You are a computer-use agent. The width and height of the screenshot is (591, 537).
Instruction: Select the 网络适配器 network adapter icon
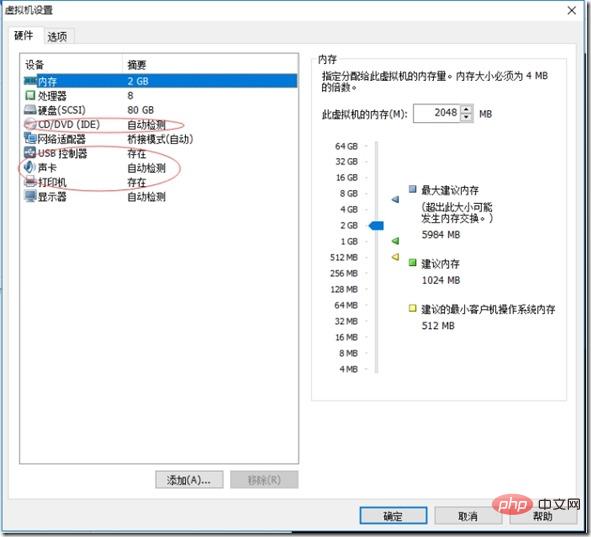tap(30, 138)
